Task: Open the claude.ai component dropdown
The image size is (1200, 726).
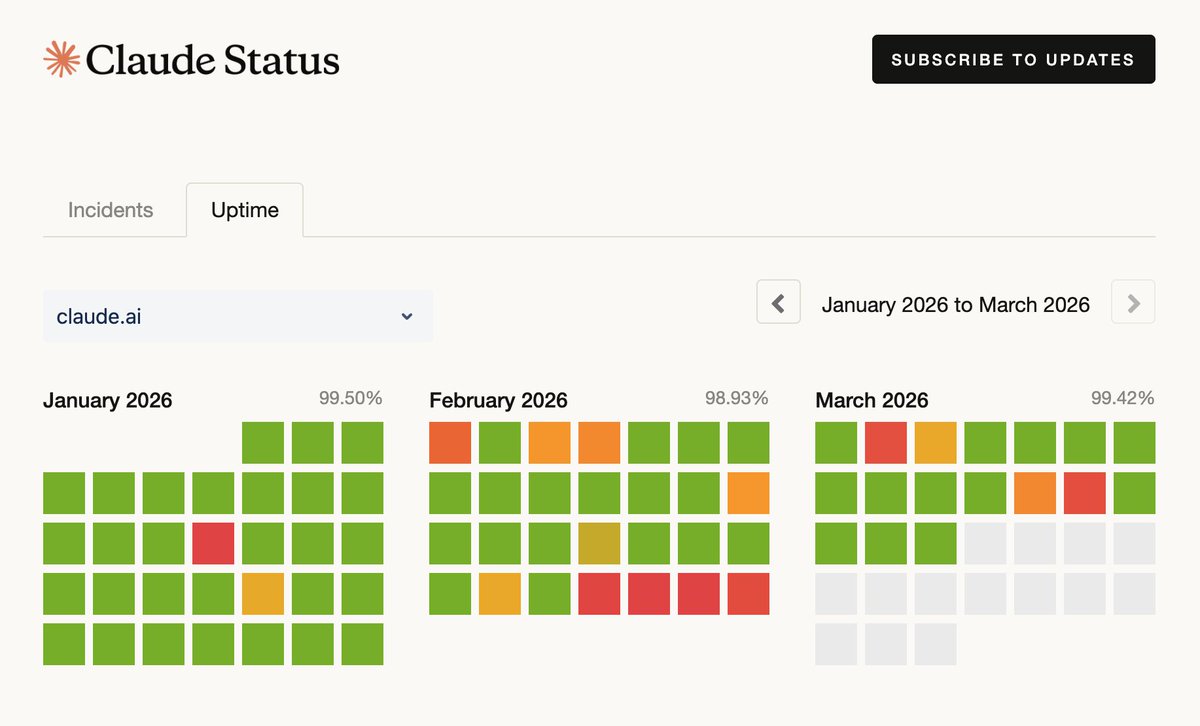Action: [238, 316]
